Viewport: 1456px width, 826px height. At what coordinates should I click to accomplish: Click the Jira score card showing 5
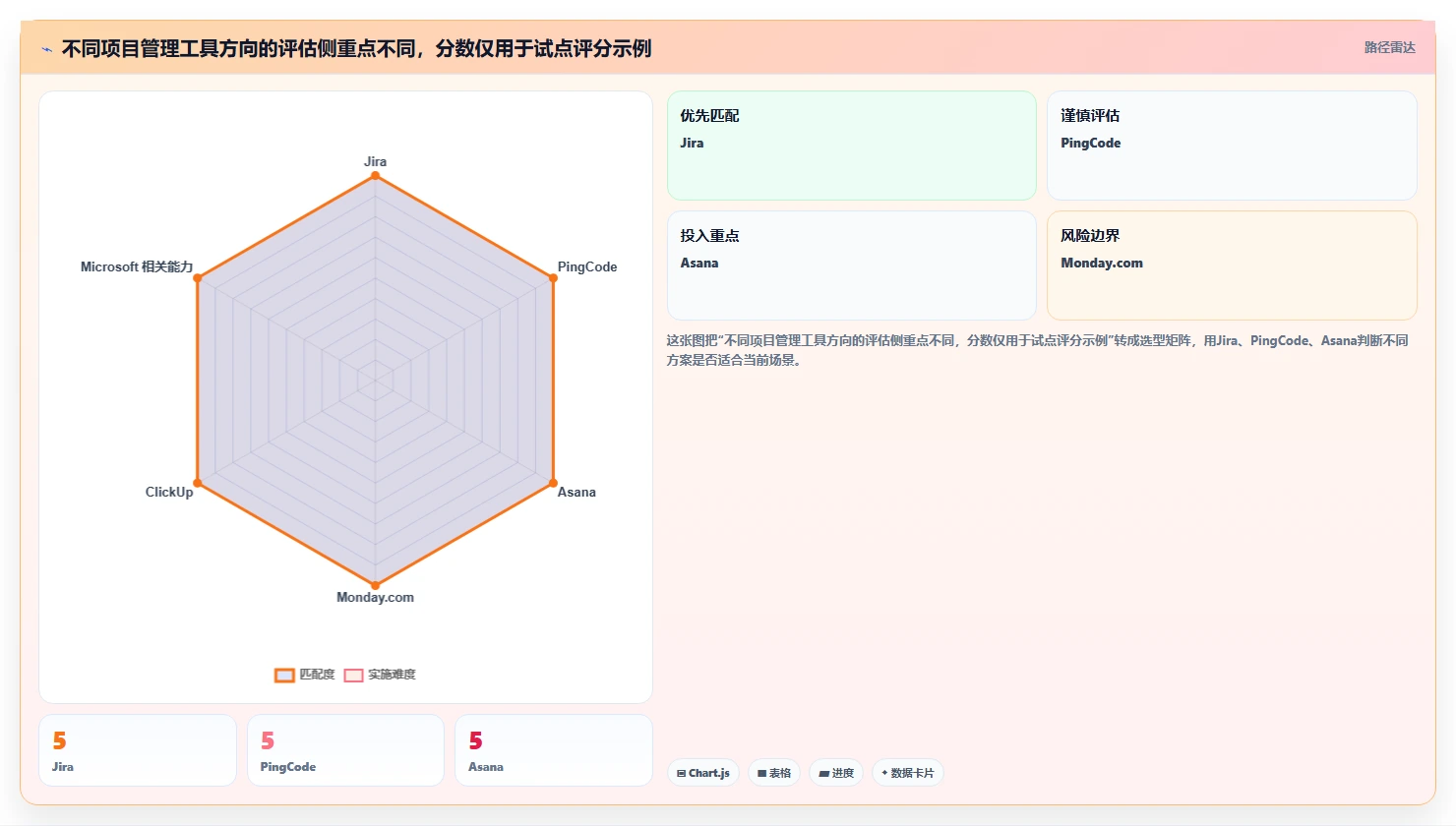(138, 750)
